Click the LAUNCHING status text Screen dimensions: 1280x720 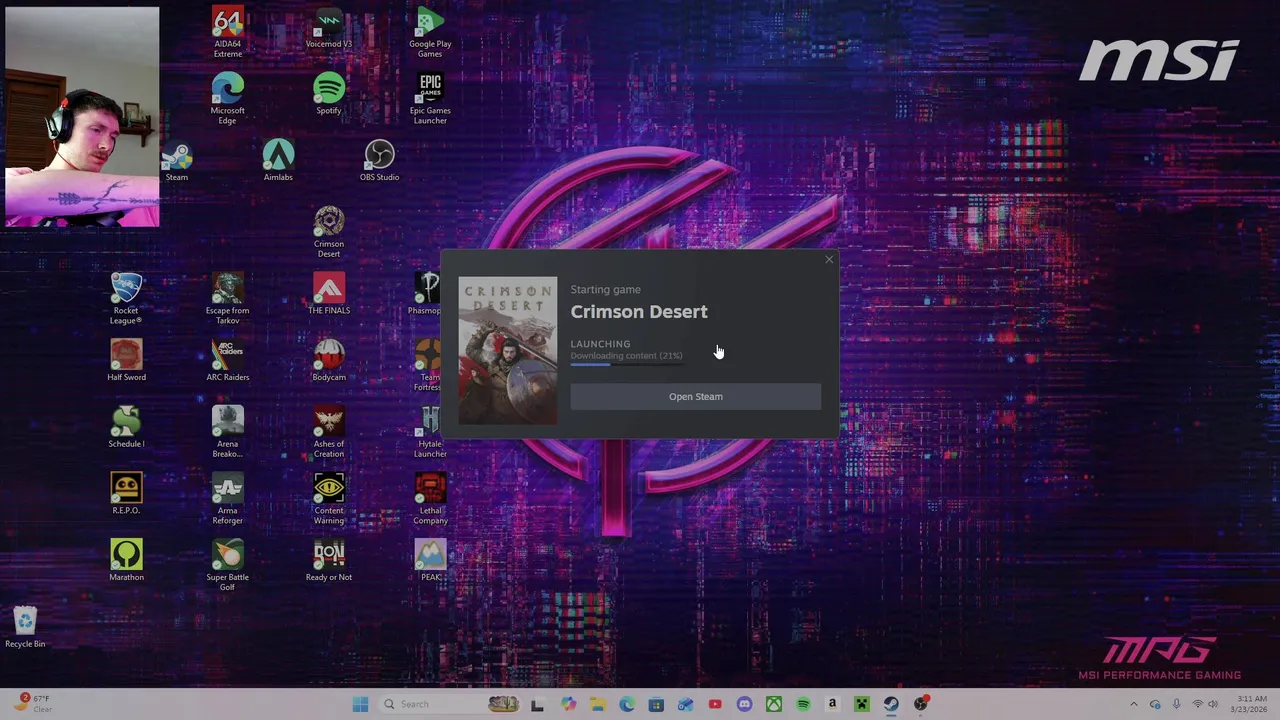pyautogui.click(x=600, y=344)
